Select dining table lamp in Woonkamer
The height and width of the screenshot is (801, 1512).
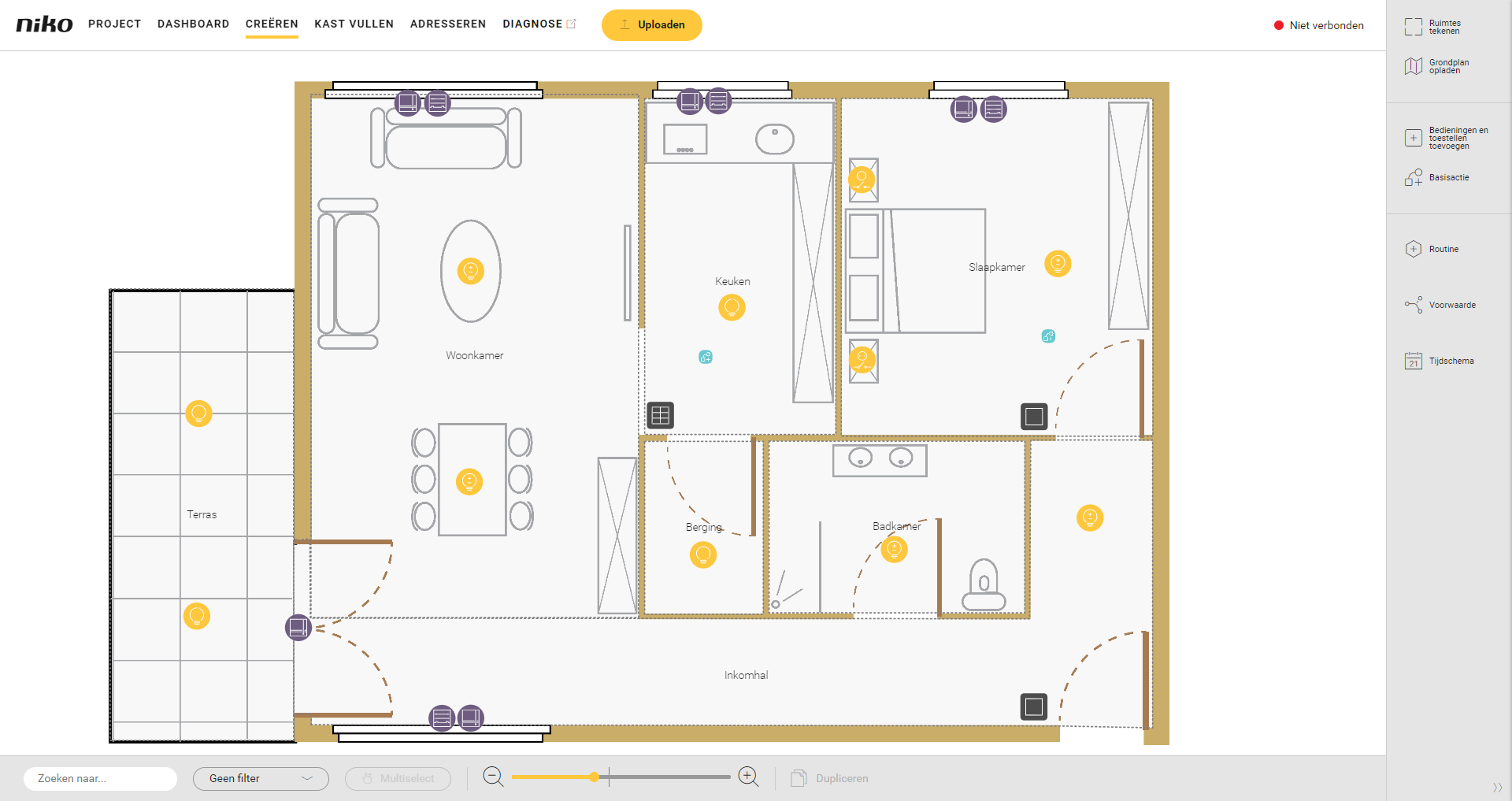tap(469, 481)
